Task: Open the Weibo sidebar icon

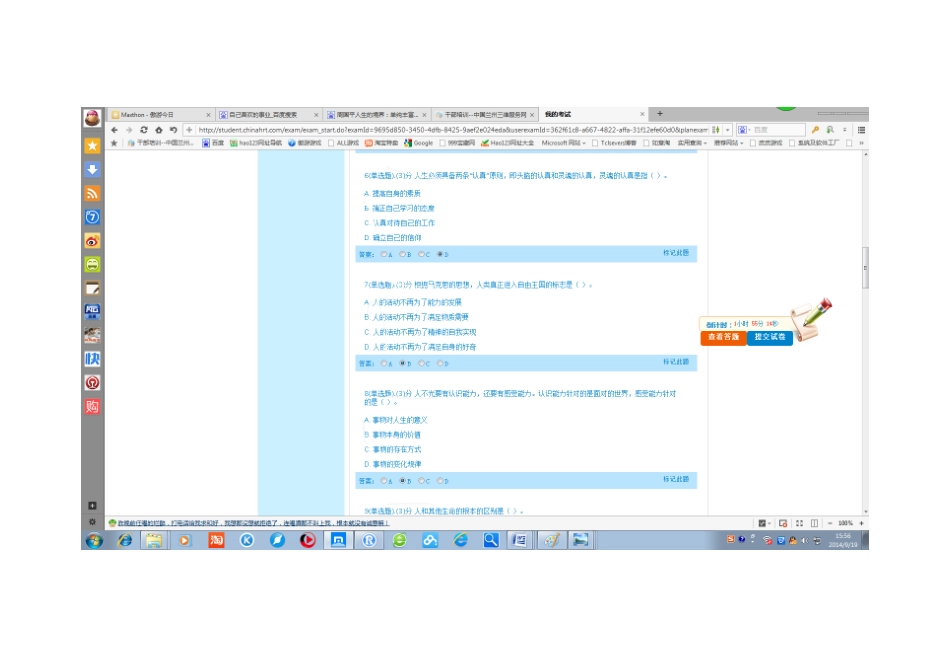Action: coord(92,241)
